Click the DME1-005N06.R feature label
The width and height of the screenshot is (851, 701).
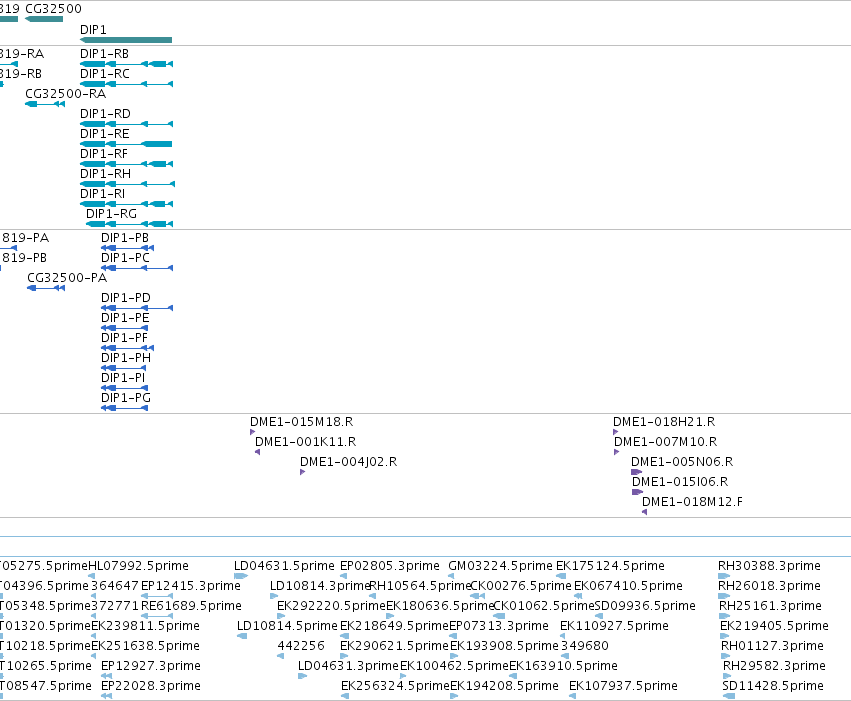682,462
